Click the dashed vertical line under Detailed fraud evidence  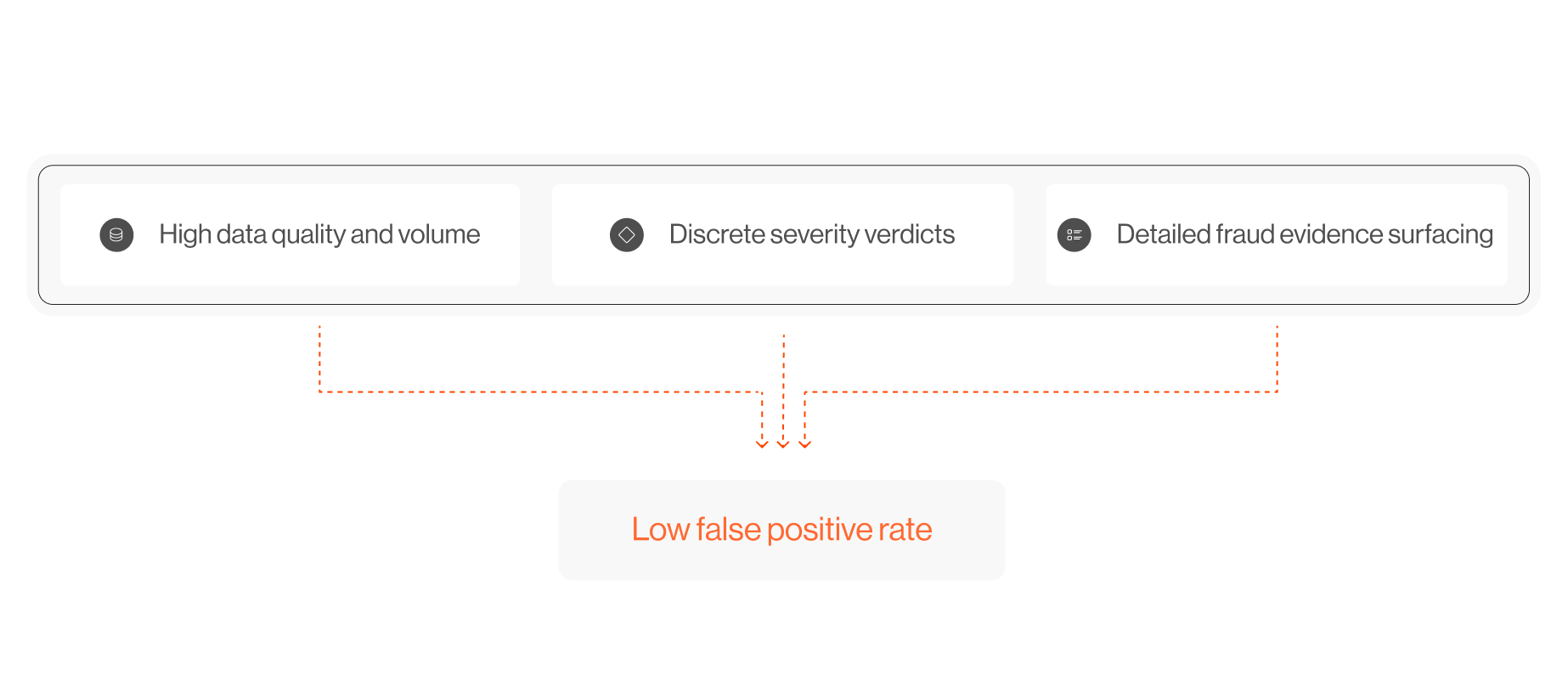(1277, 357)
